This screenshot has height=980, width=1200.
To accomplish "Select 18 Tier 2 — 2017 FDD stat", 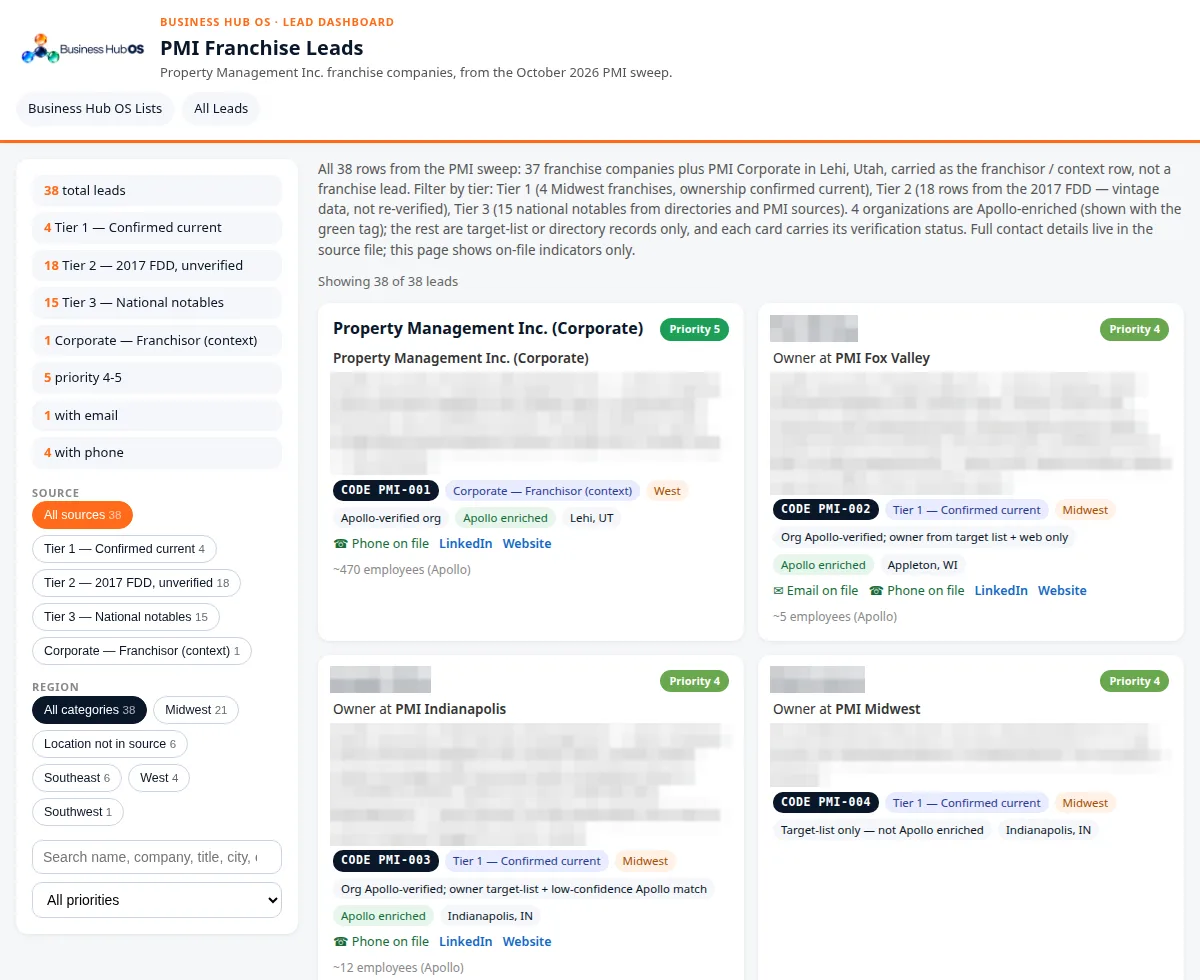I will point(157,265).
